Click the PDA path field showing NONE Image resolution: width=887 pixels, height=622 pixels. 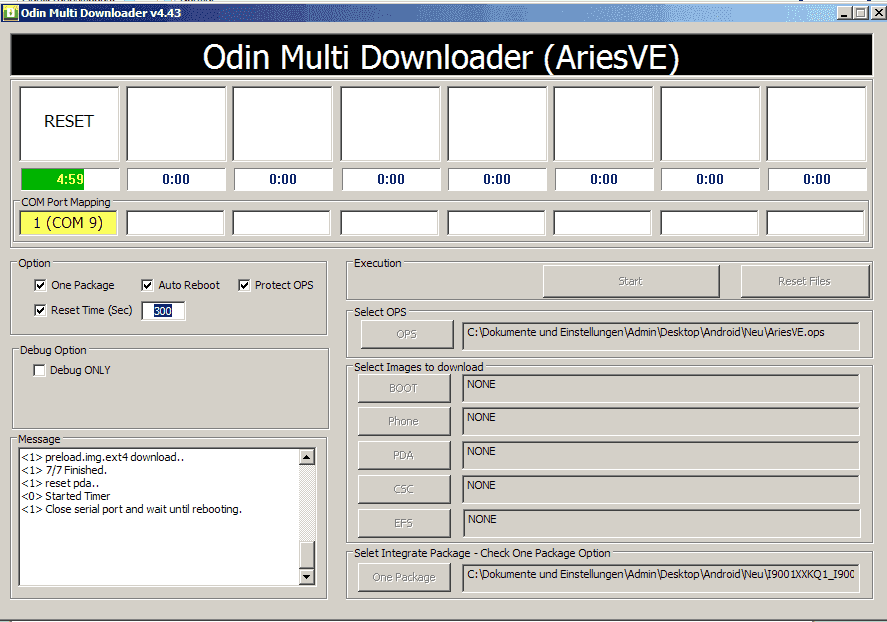coord(661,455)
